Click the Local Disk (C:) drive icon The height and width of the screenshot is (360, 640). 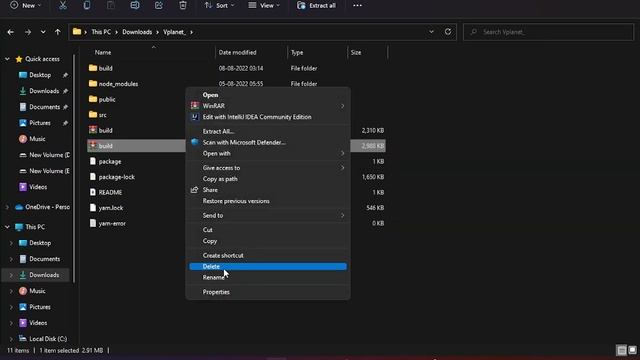23,338
